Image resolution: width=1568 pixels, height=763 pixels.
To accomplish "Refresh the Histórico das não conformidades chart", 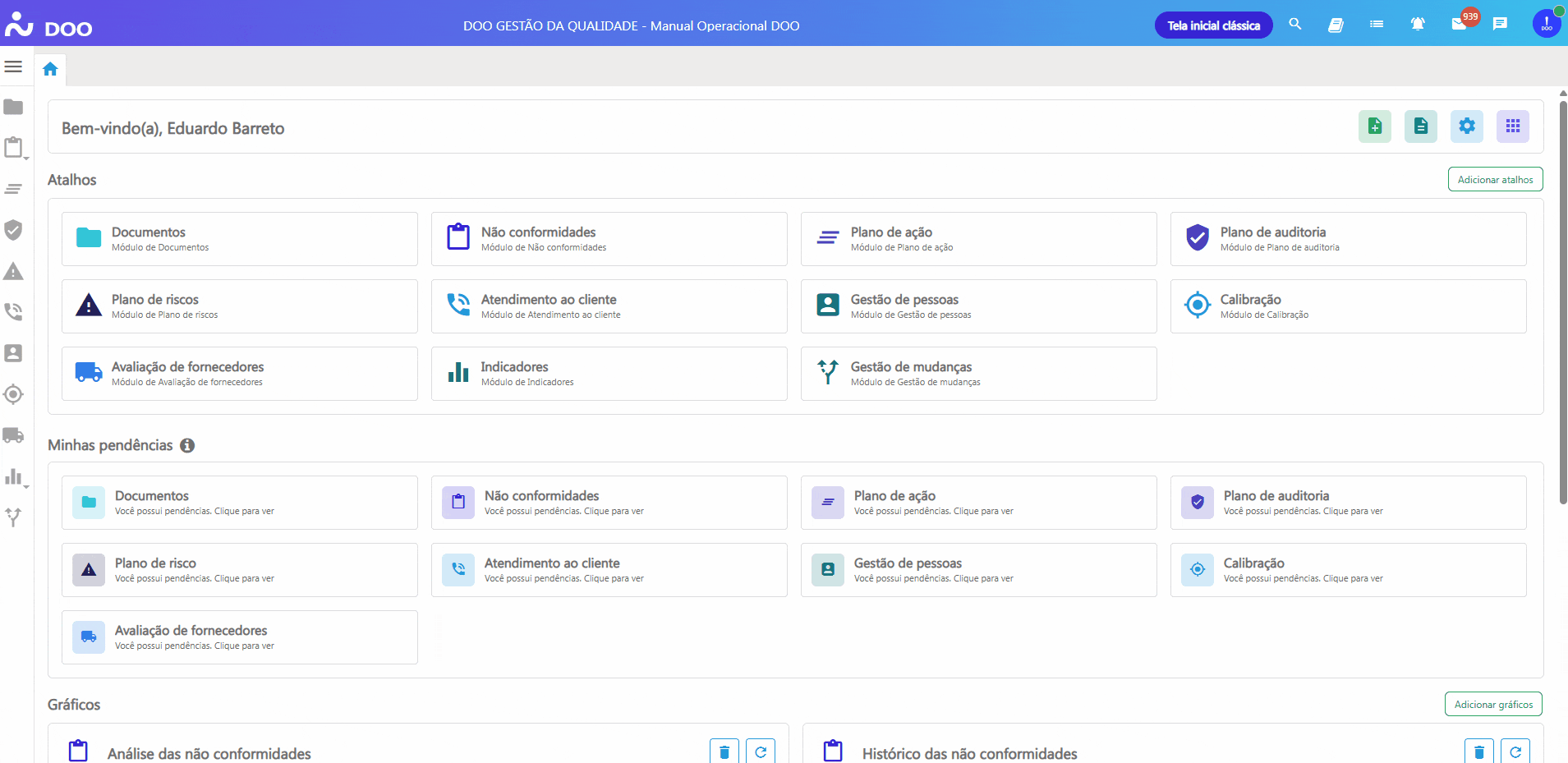I will (1515, 752).
